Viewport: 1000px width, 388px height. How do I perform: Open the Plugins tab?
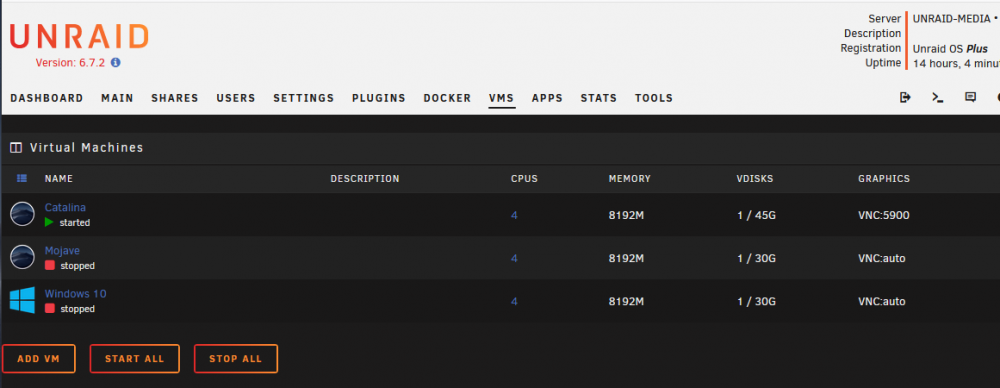pos(379,98)
